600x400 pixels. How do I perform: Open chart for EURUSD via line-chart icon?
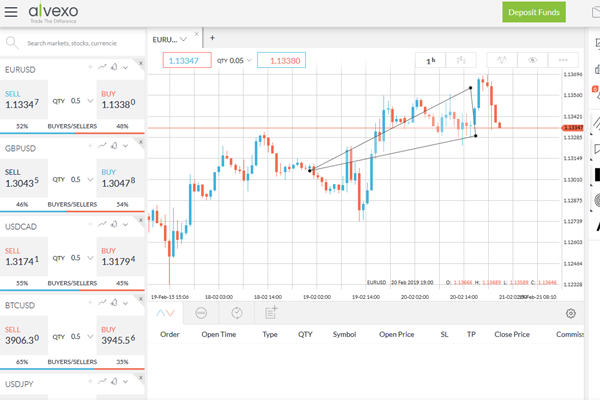pyautogui.click(x=102, y=67)
